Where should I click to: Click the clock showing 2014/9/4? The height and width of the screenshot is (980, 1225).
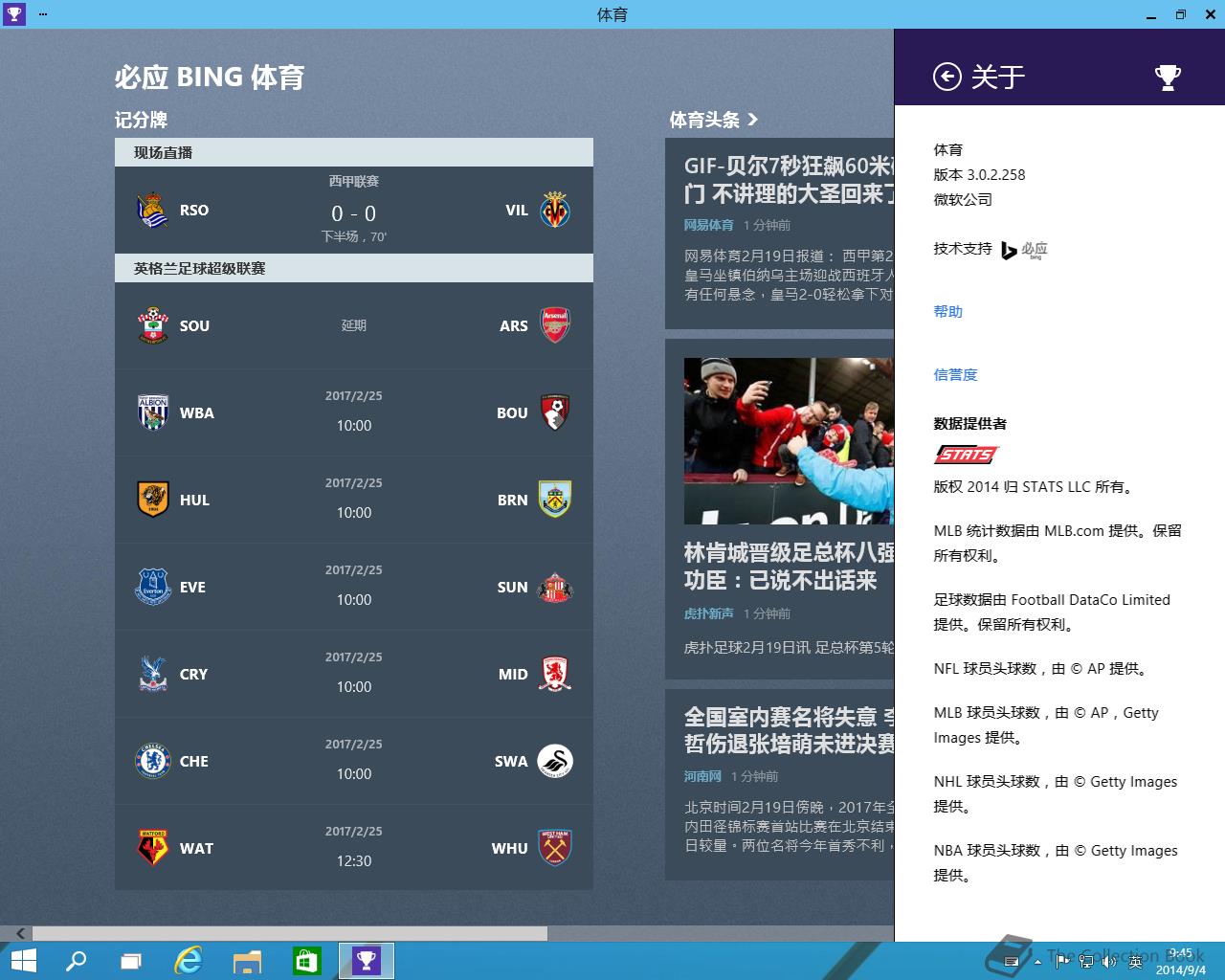[x=1180, y=962]
